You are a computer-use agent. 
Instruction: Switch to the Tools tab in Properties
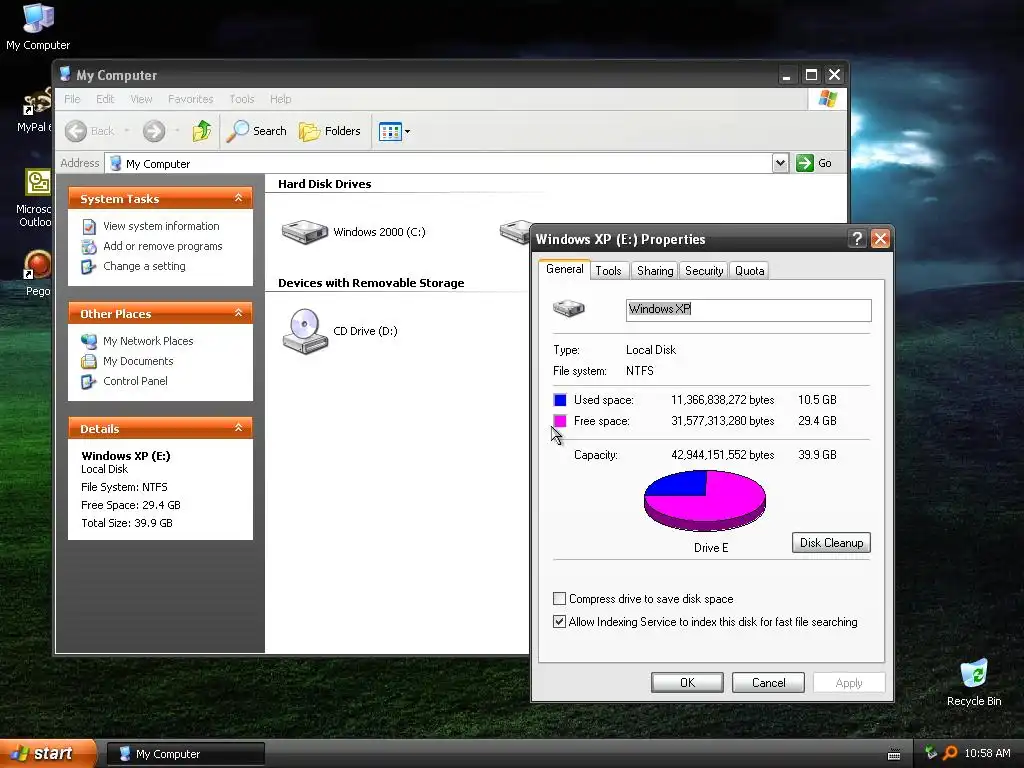click(x=608, y=270)
